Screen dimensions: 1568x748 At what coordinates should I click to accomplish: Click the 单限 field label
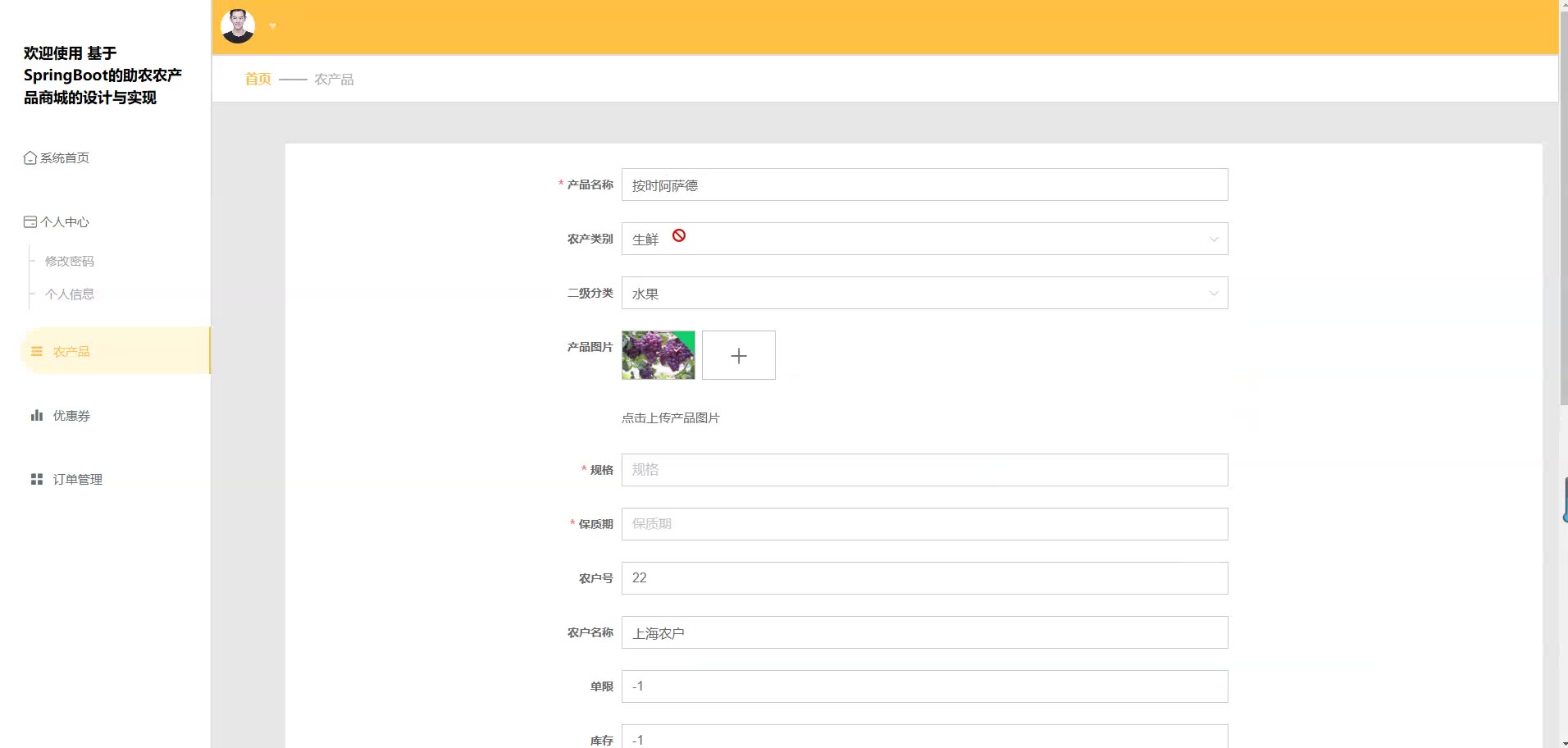click(x=602, y=686)
